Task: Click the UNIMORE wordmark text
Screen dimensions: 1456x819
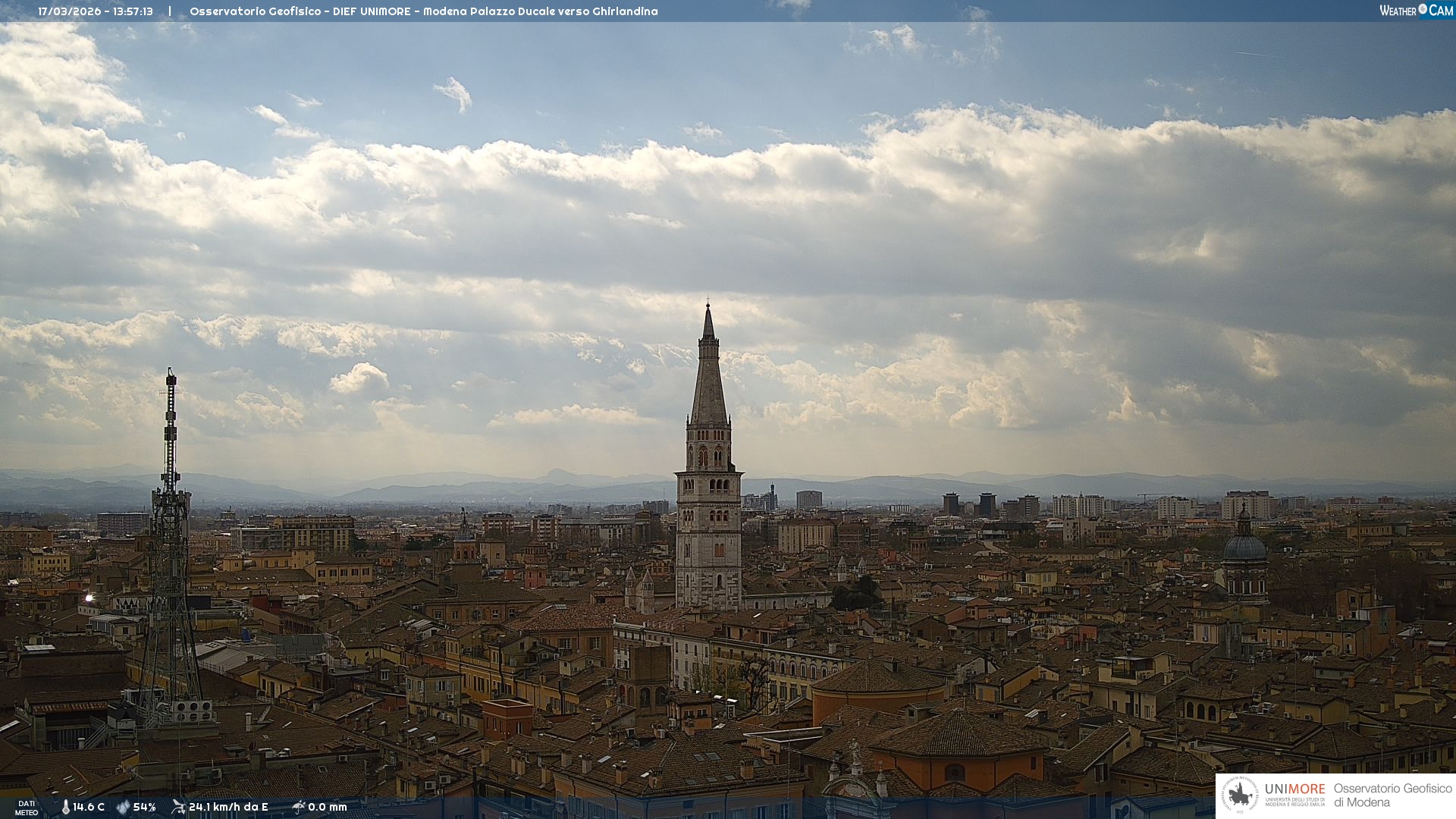Action: click(x=1294, y=789)
